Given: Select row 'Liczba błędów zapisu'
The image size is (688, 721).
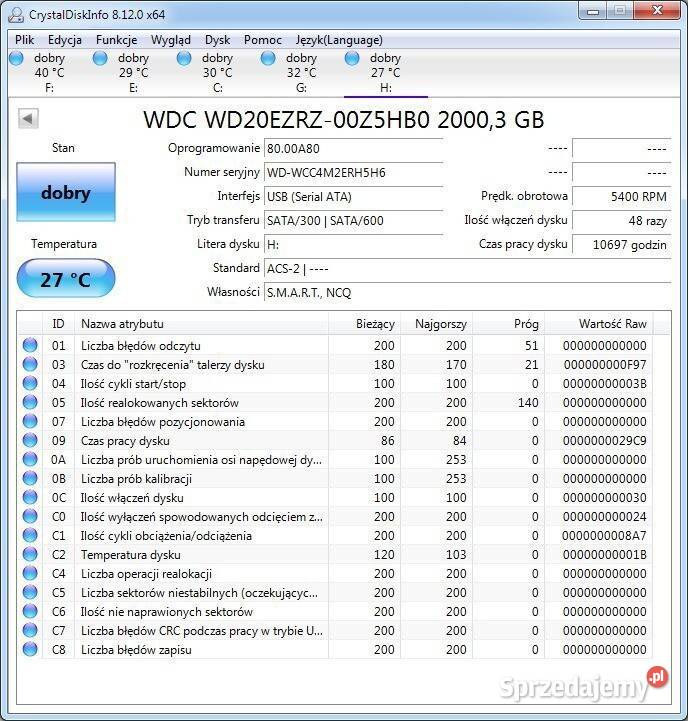Looking at the screenshot, I should tap(335, 649).
